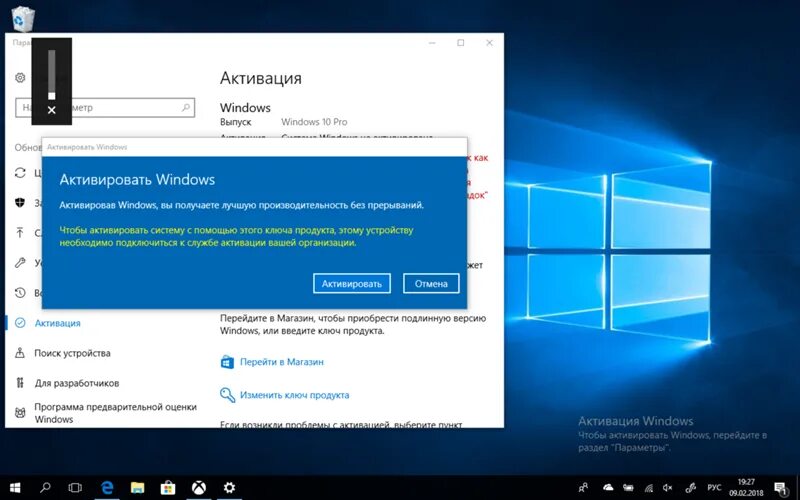
Task: Open the OneDrive cloud tray icon
Action: pos(608,488)
